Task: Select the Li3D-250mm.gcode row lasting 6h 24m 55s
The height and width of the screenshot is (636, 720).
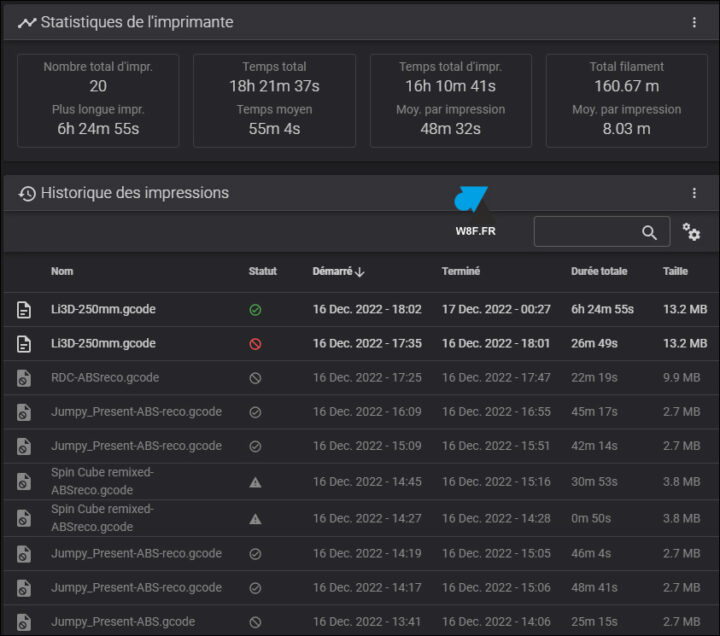Action: [x=360, y=310]
